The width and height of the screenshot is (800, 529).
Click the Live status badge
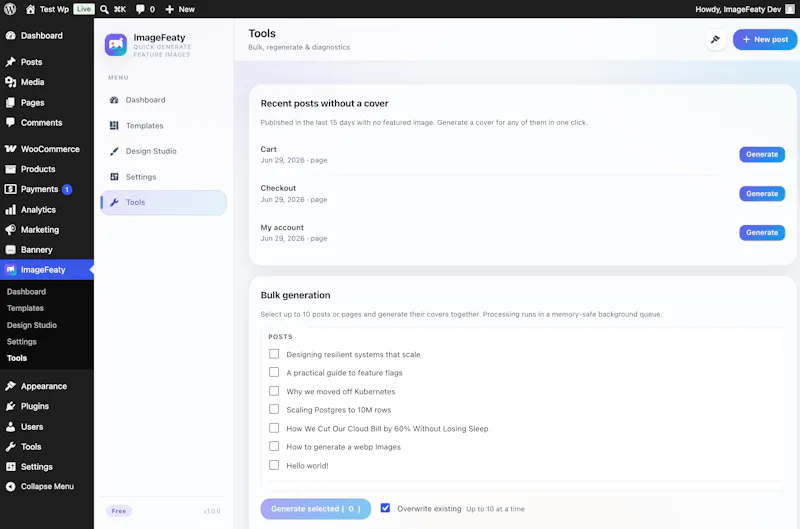84,9
